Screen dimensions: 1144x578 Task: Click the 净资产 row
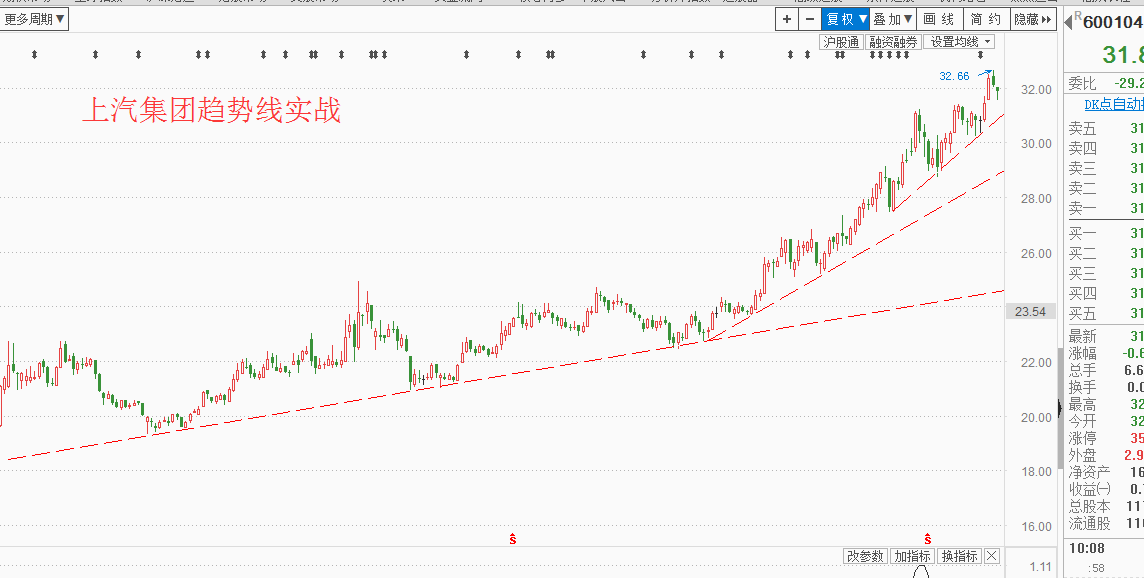pos(1105,473)
